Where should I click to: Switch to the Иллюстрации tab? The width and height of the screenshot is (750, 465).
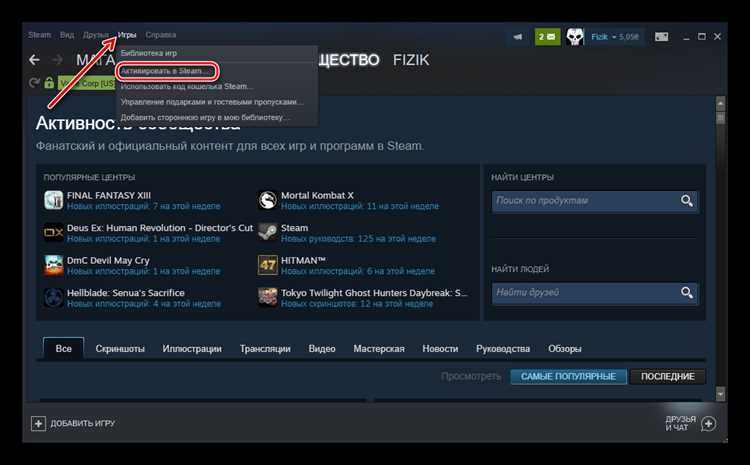click(192, 349)
